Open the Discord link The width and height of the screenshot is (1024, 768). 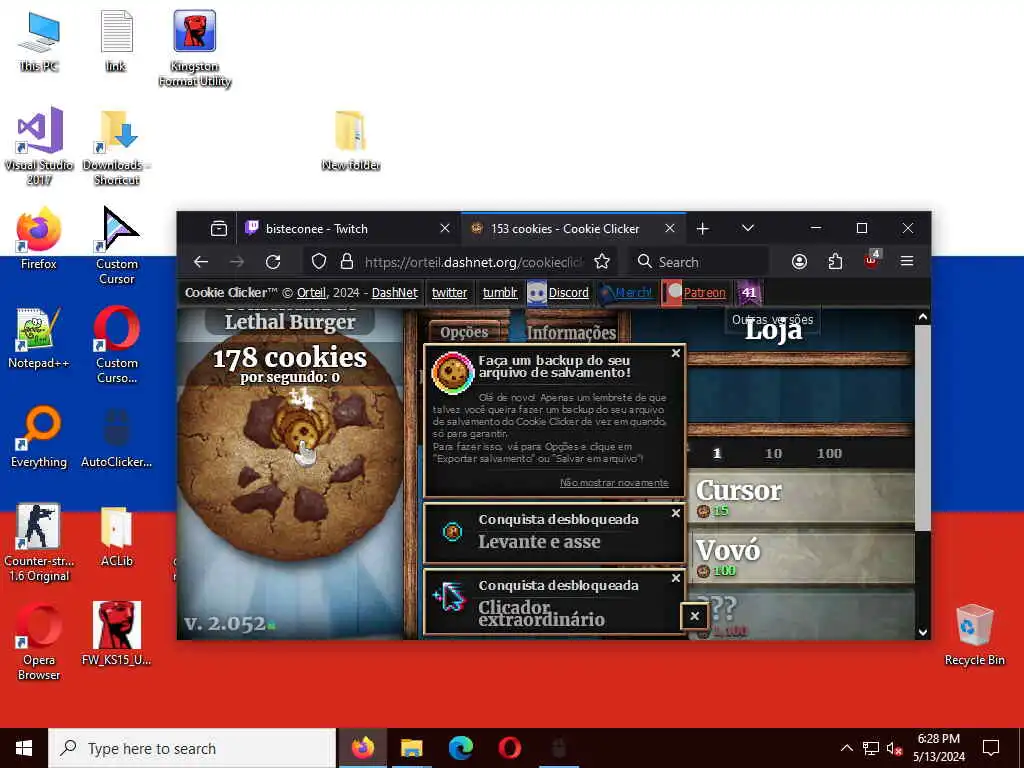pos(558,293)
